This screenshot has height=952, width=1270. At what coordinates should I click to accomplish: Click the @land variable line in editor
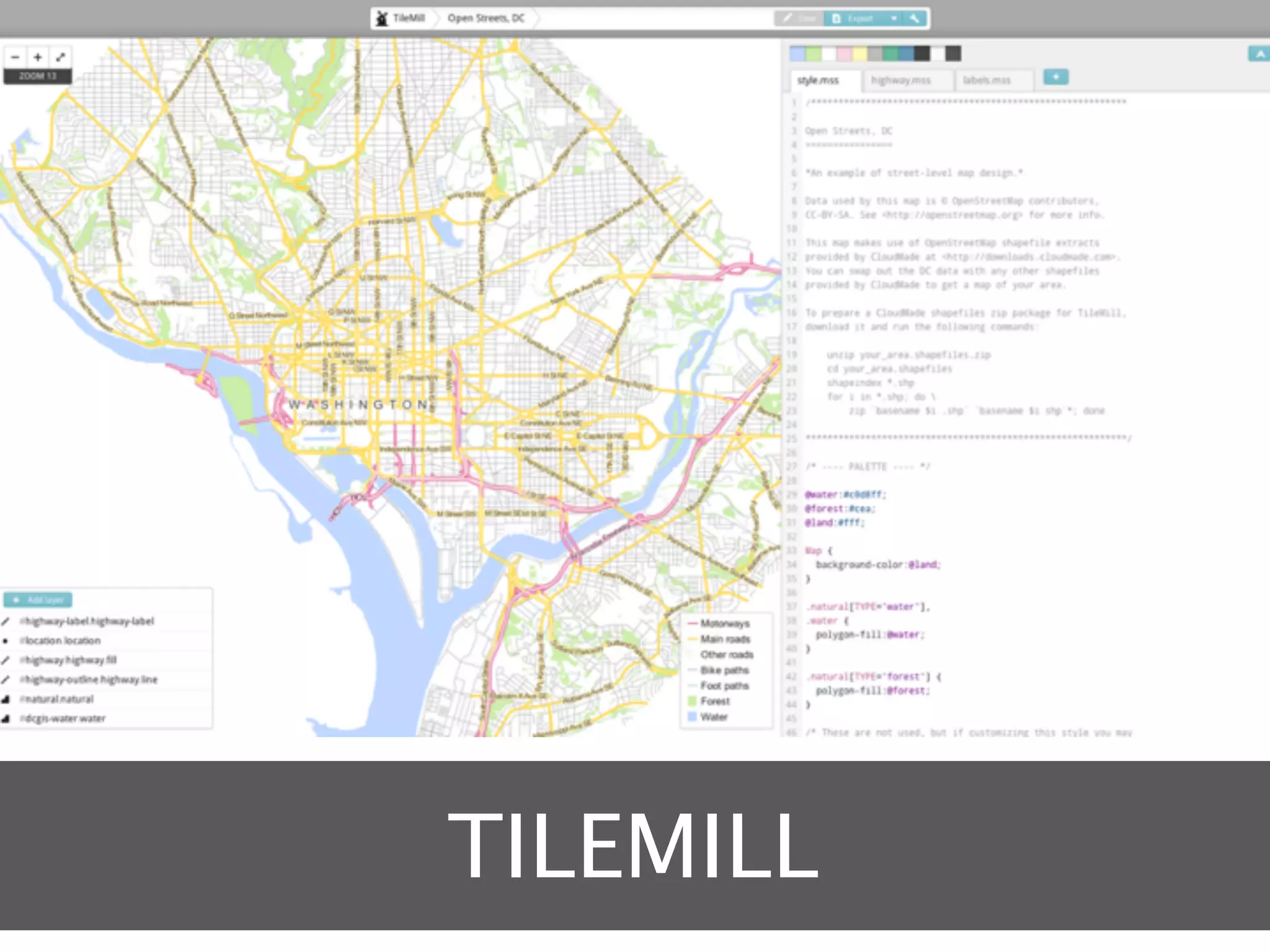click(x=835, y=522)
